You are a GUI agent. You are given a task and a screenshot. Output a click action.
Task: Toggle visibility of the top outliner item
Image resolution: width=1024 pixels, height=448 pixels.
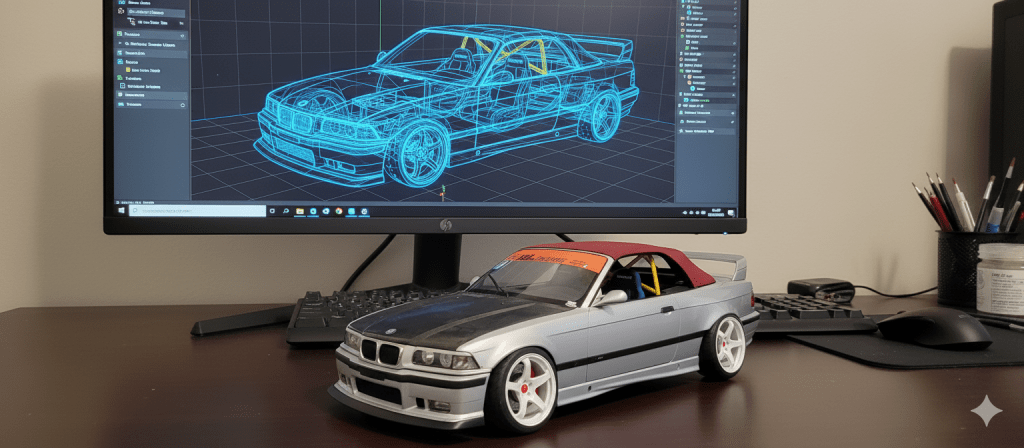(735, 3)
